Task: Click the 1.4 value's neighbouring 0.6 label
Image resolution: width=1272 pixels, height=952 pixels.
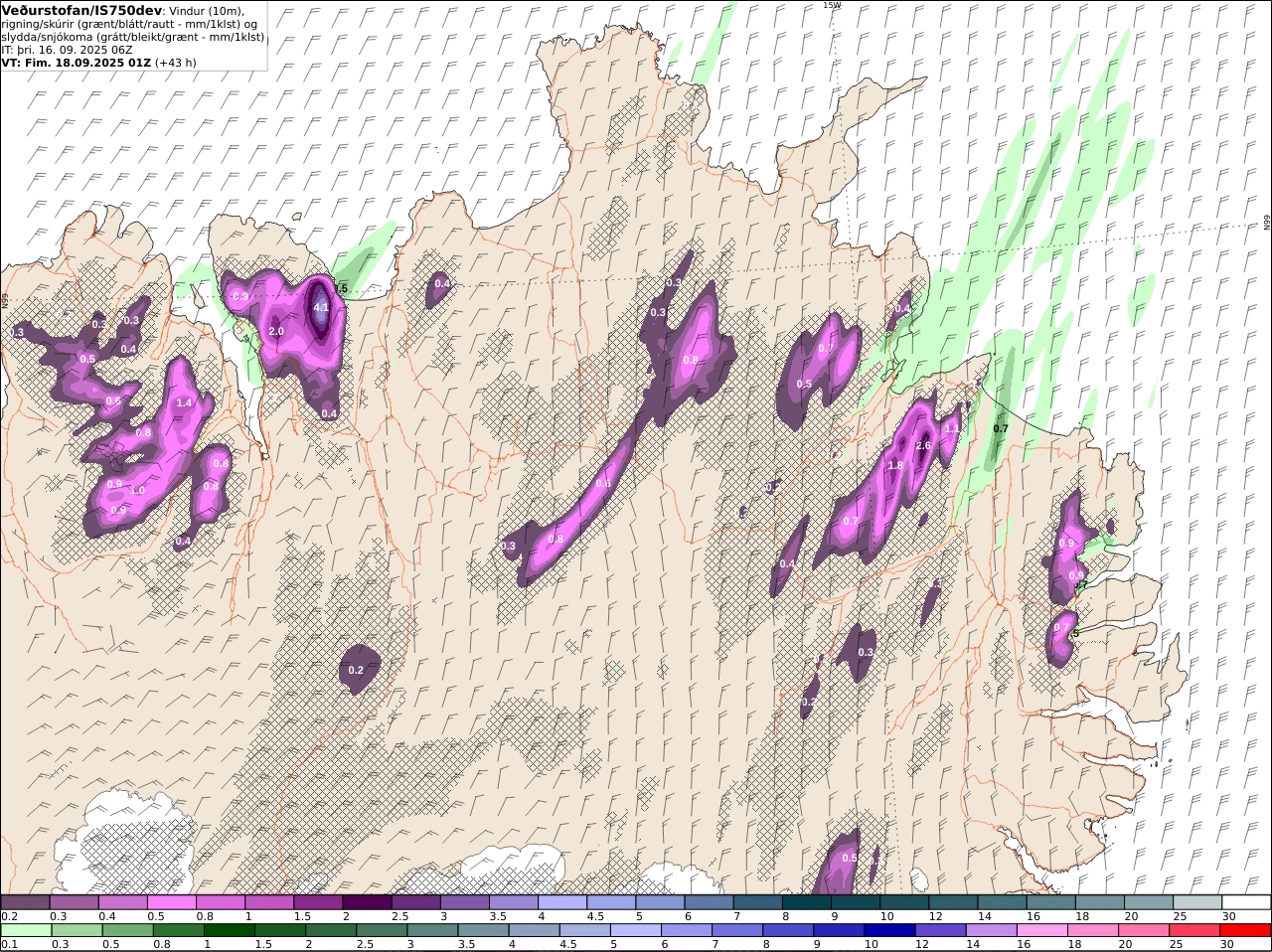Action: point(113,401)
